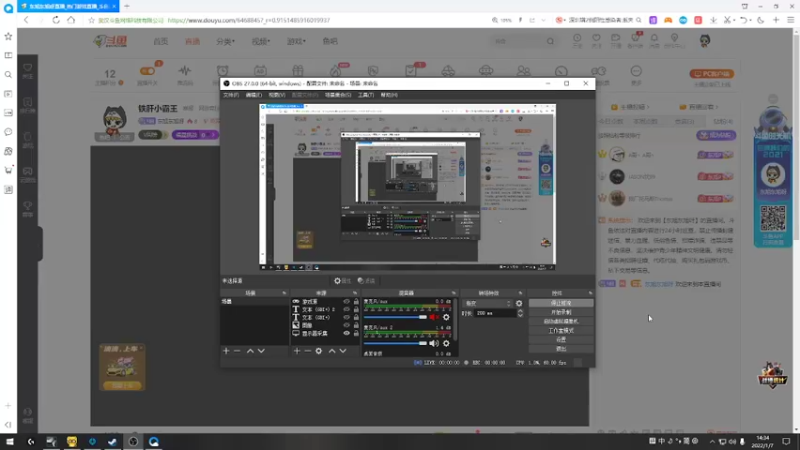Open the 视图(V) menu in OBS

coord(277,95)
